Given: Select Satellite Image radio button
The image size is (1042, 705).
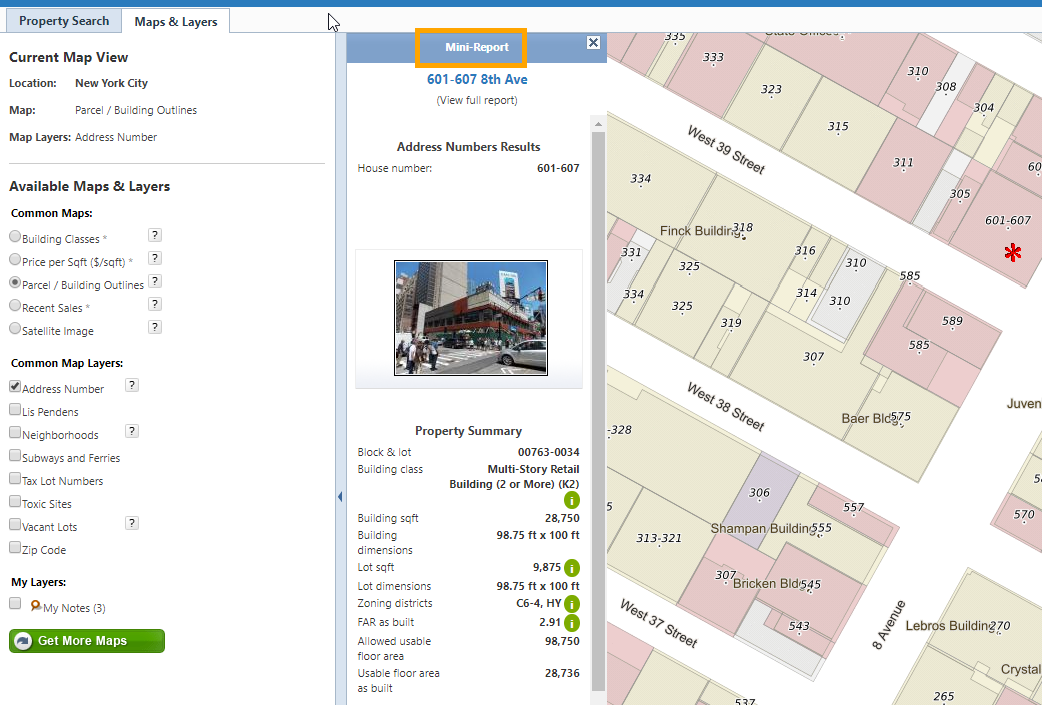Looking at the screenshot, I should (15, 328).
